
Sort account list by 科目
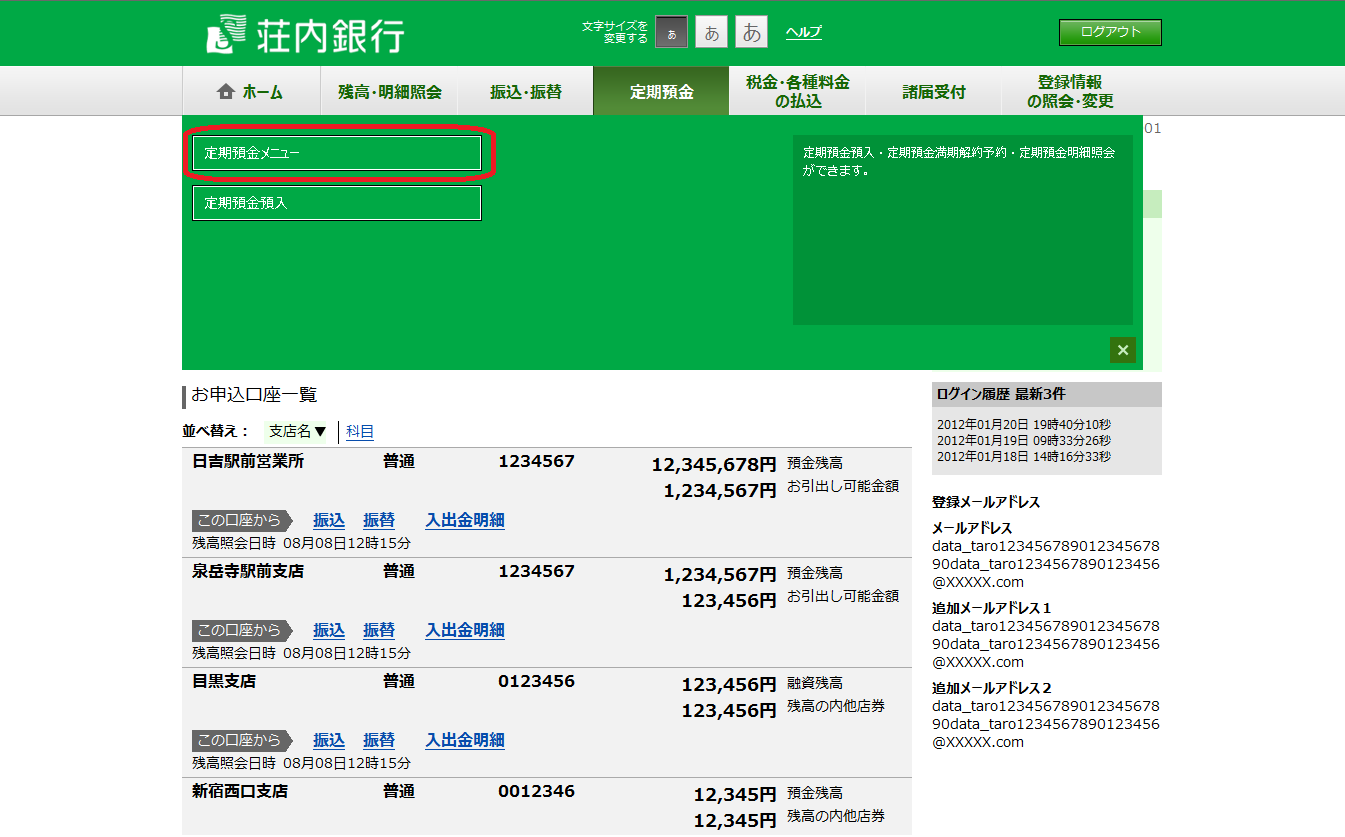coord(360,432)
